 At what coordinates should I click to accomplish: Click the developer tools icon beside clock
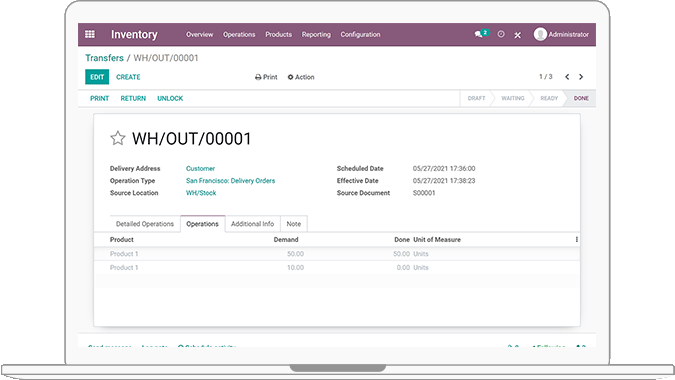click(517, 35)
